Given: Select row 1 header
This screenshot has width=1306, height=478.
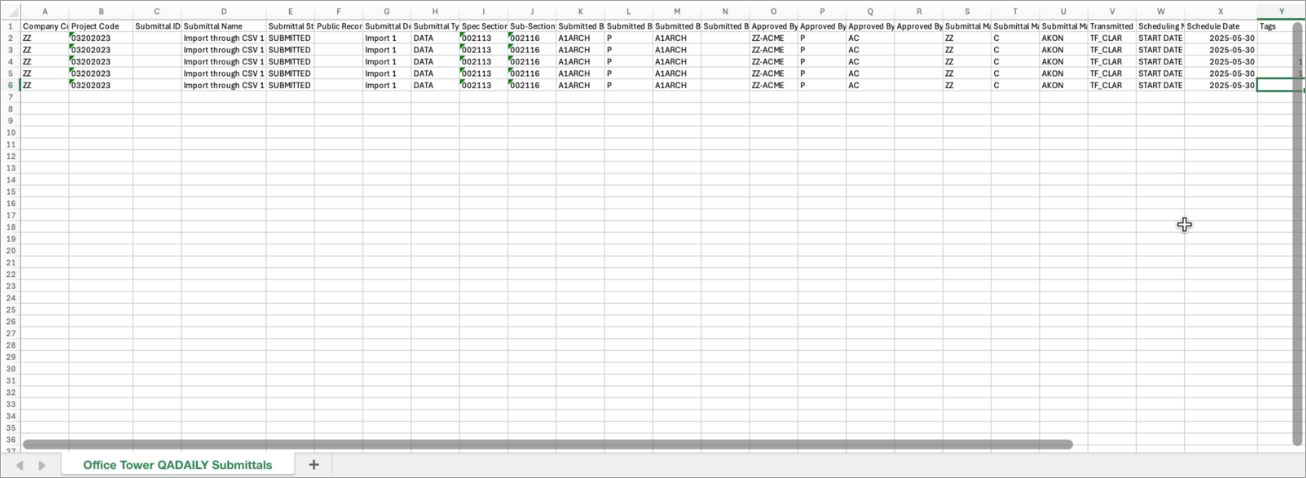Looking at the screenshot, I should tap(10, 26).
